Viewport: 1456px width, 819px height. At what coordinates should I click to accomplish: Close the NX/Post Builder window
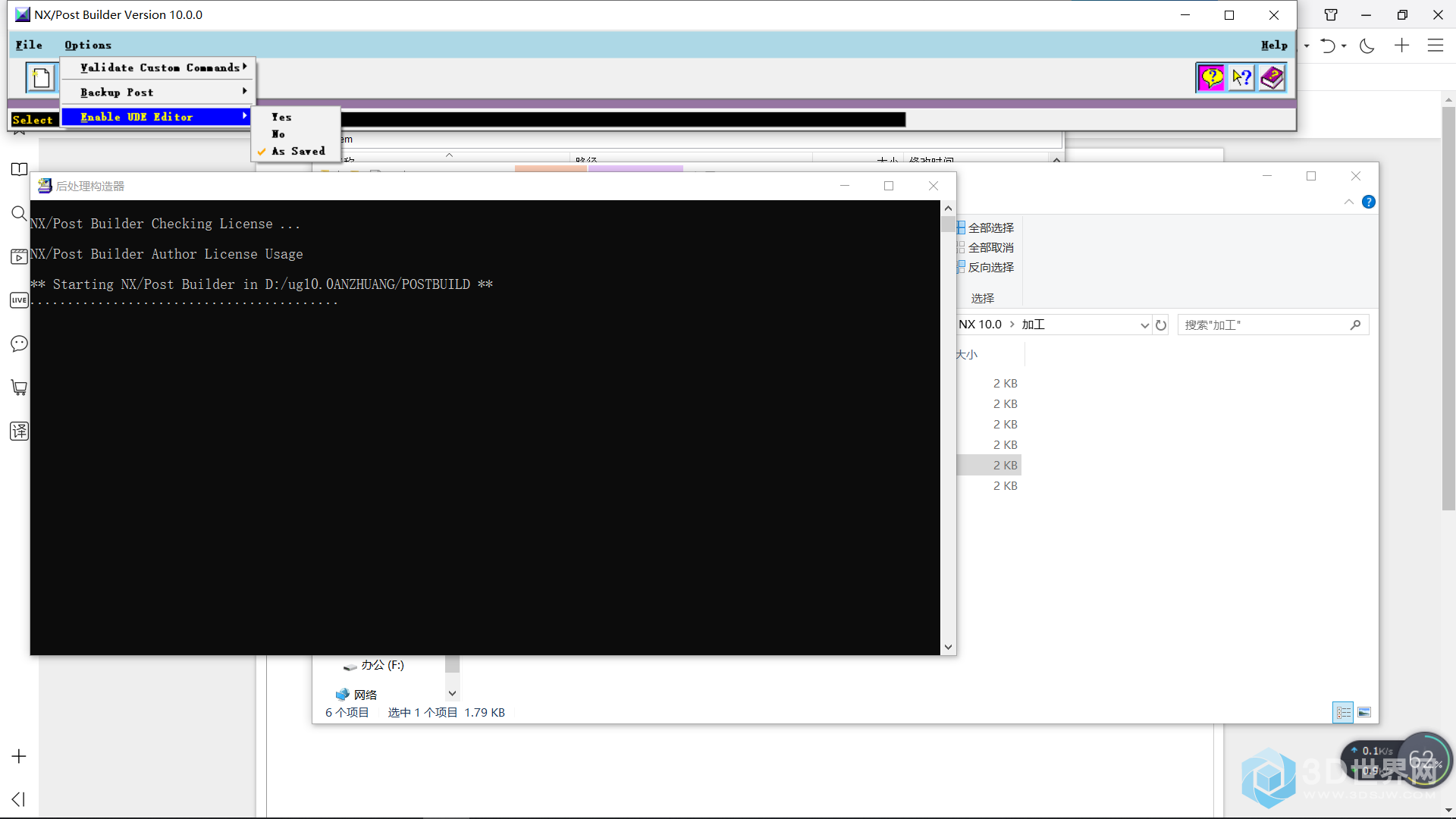(1274, 15)
